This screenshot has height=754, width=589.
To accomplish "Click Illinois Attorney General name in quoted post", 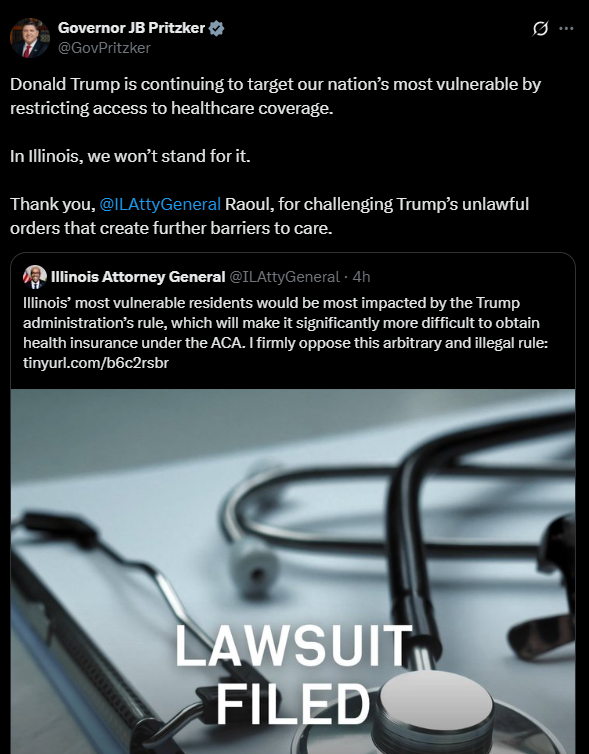I will [138, 277].
